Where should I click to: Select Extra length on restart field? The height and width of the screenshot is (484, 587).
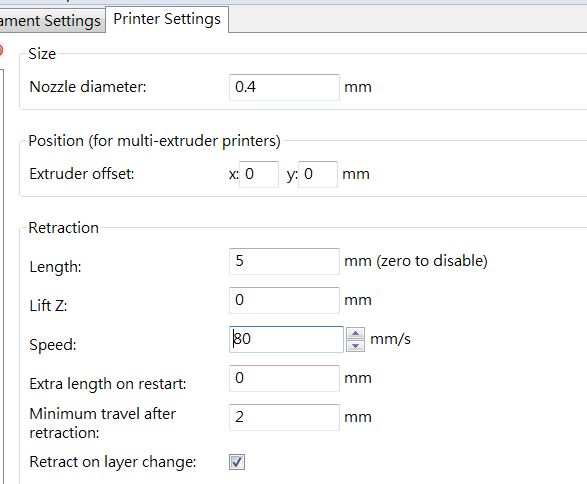pos(285,378)
